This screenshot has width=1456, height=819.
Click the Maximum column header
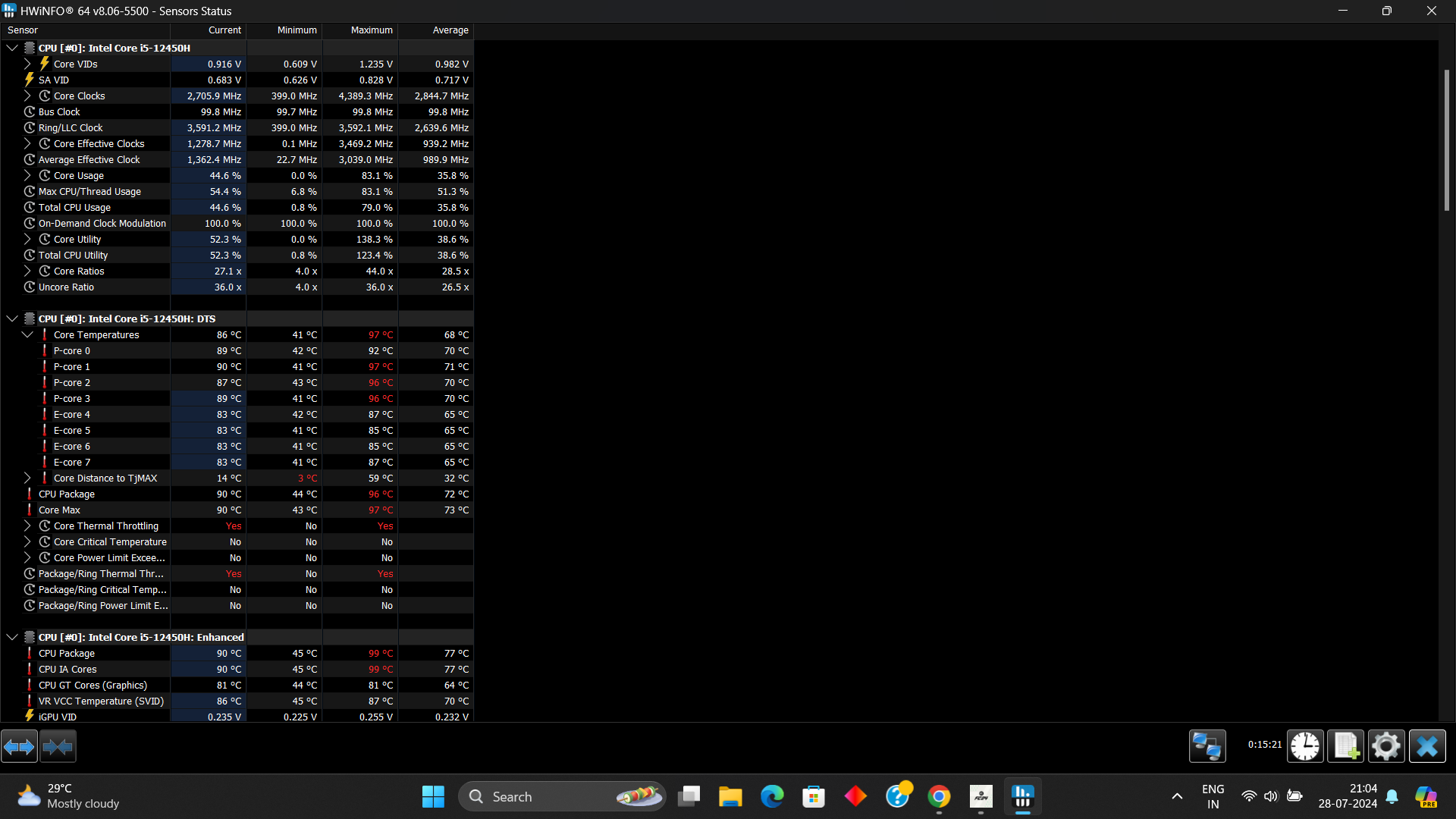(360, 30)
